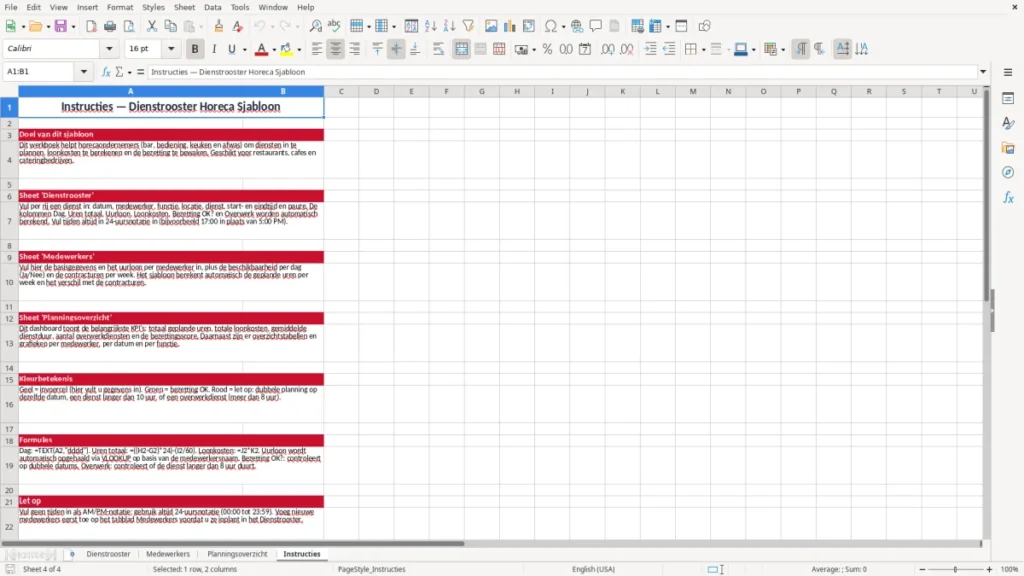This screenshot has height=576, width=1024.
Task: Save the document using the floppy disk icon
Action: [61, 26]
